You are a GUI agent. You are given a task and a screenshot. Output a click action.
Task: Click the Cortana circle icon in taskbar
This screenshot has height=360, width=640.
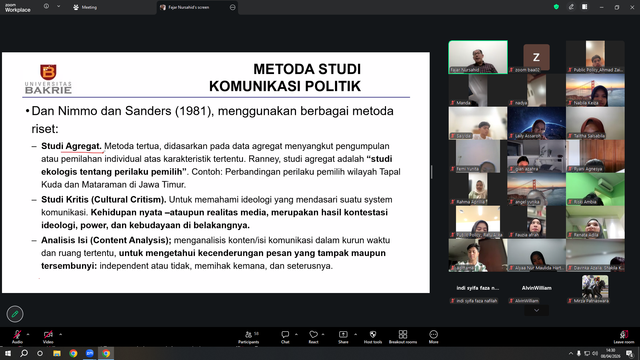[x=40, y=353]
